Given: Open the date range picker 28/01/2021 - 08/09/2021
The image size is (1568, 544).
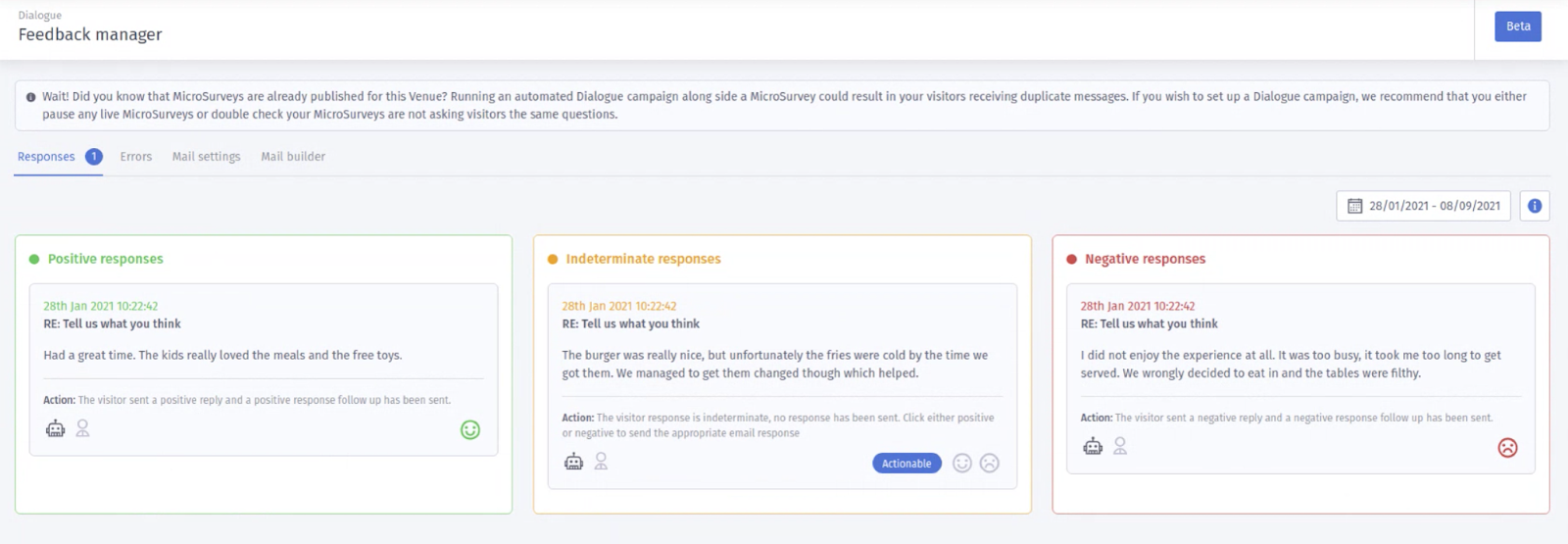Looking at the screenshot, I should (1424, 206).
